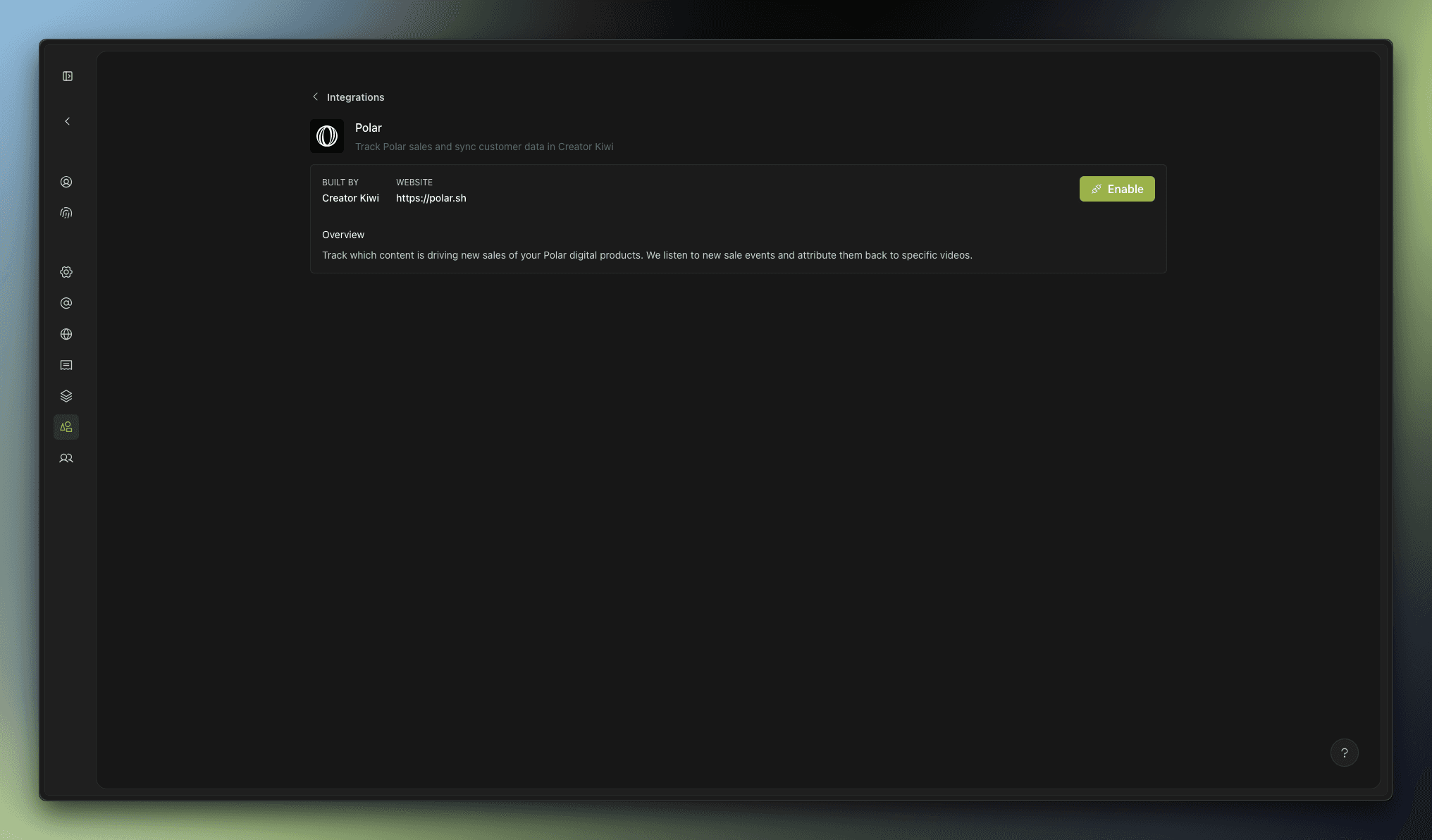Click the Overview heading
Screen dimensions: 1432x840
[x=343, y=235]
